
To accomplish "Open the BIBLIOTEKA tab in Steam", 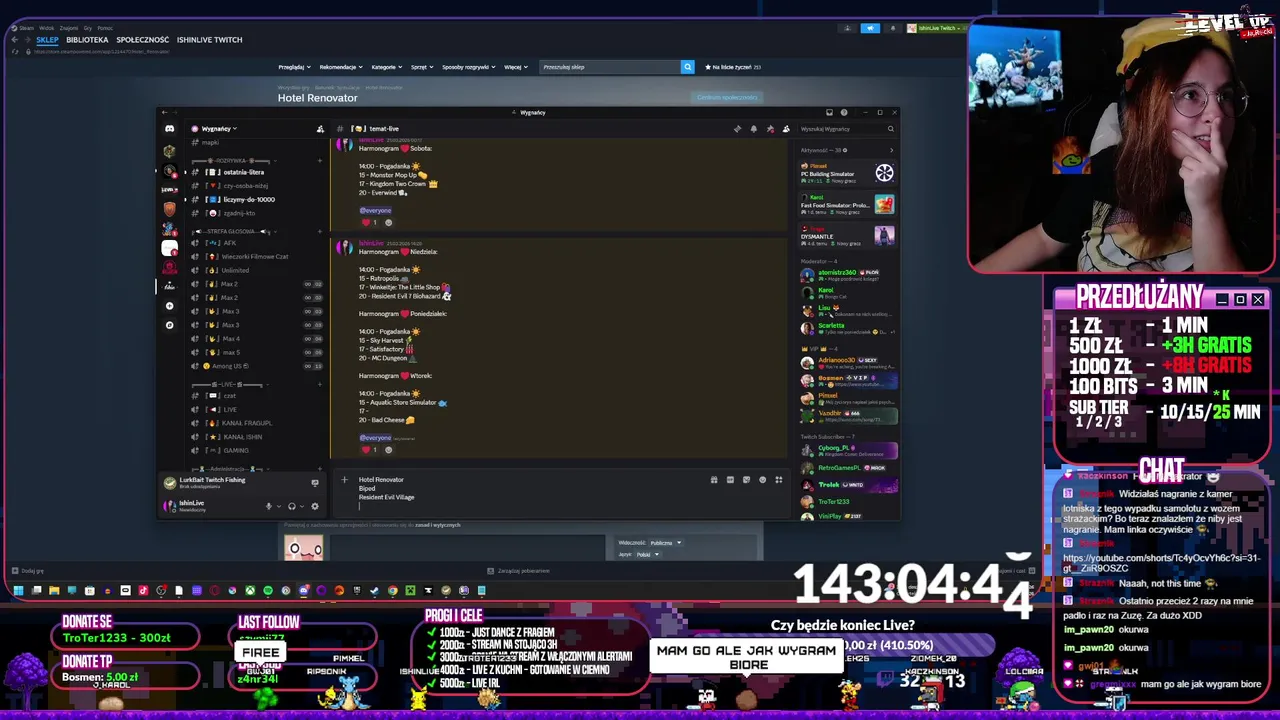I will pyautogui.click(x=87, y=40).
